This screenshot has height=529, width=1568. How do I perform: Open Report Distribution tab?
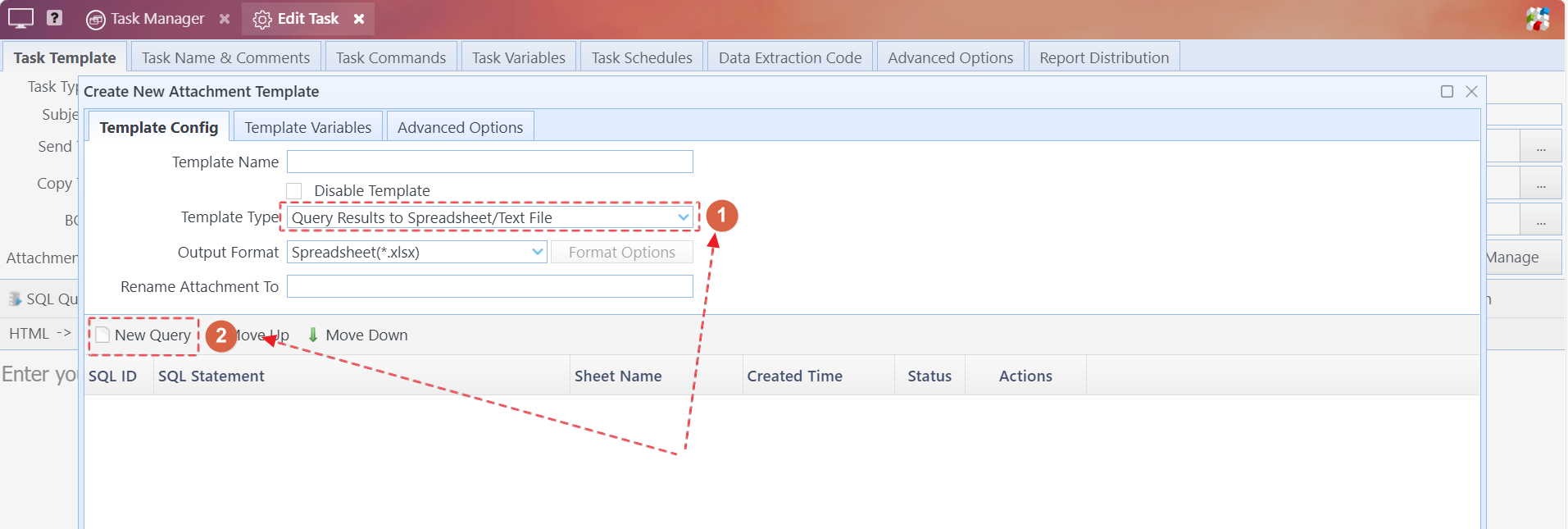(1104, 57)
